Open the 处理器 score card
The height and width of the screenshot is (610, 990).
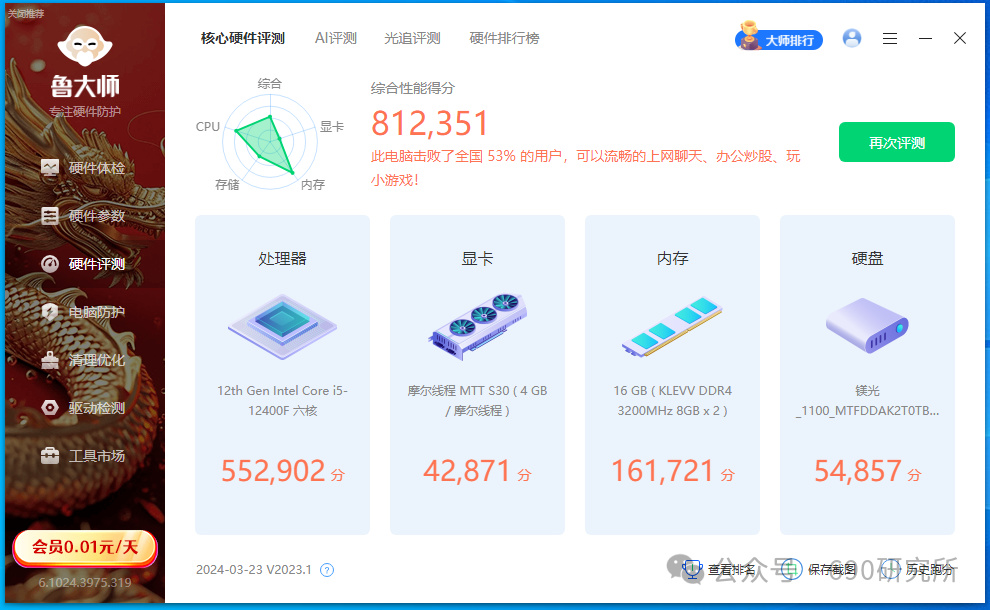282,374
